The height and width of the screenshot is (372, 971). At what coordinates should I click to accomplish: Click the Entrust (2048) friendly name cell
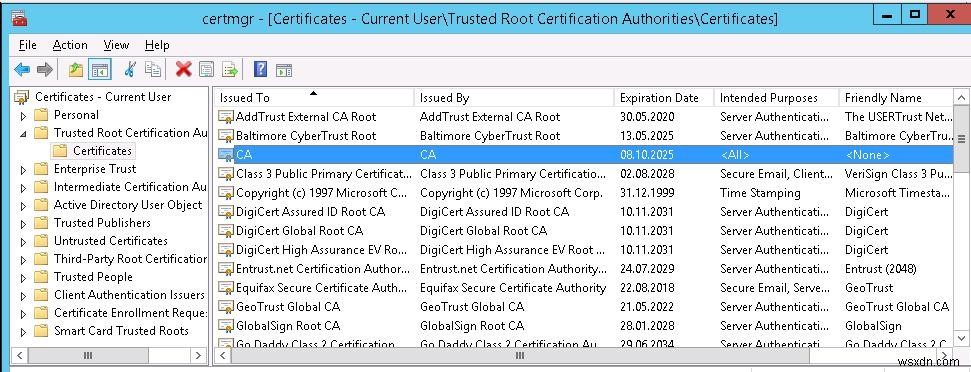[881, 269]
